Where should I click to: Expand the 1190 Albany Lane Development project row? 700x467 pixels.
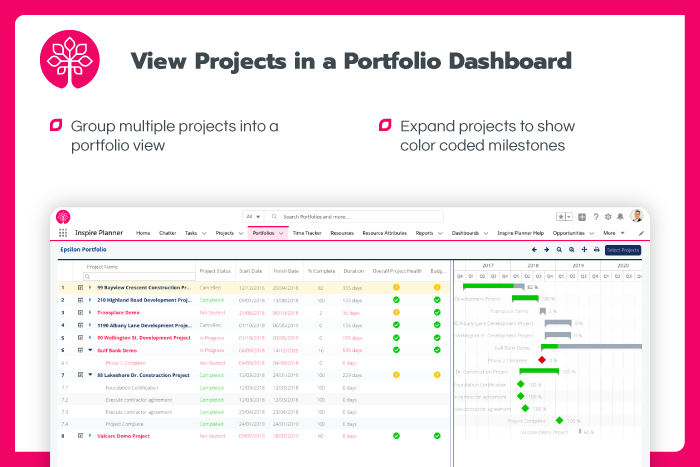tap(90, 325)
